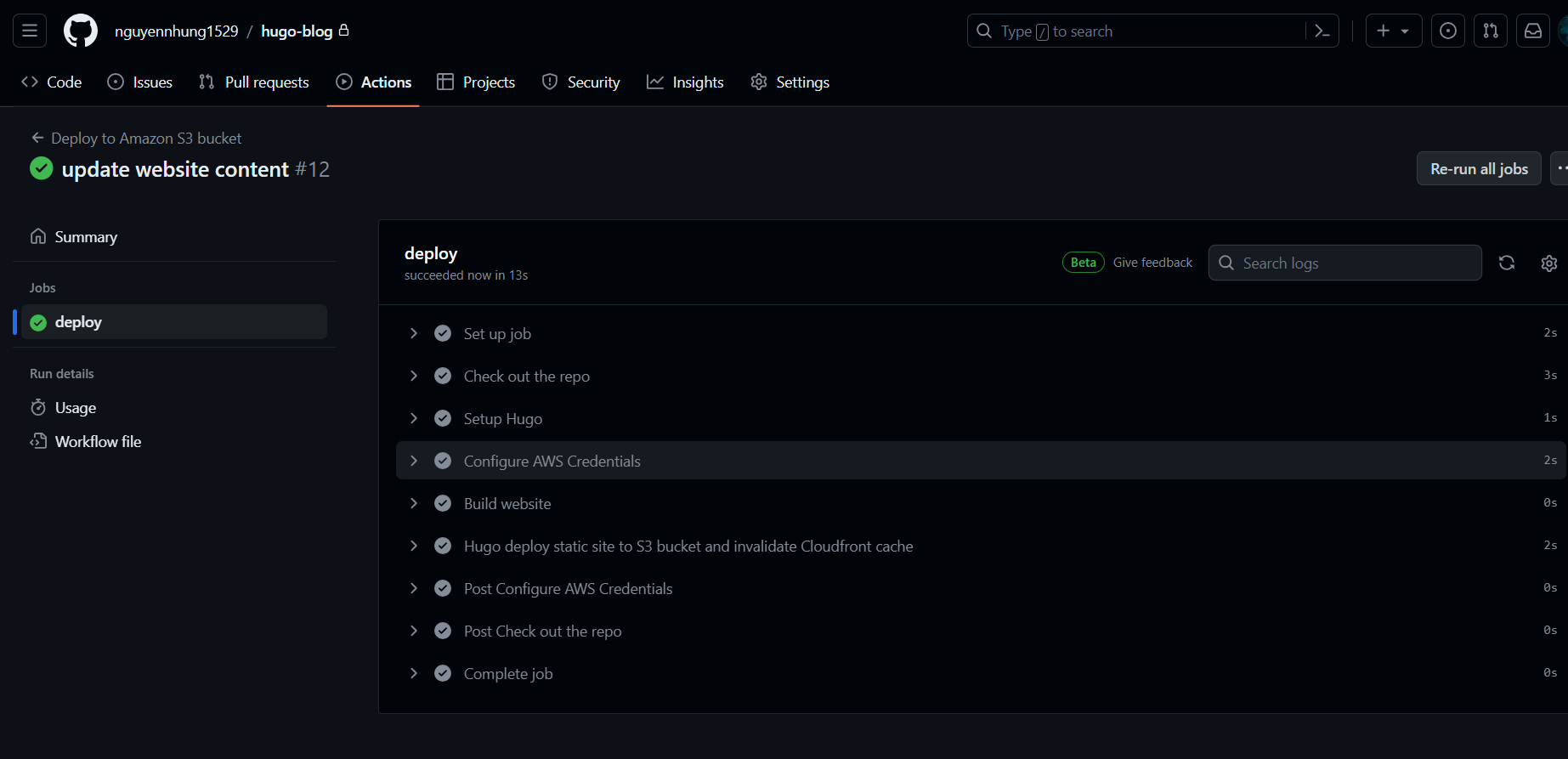Click the success check icon for Setup Hugo
The image size is (1568, 759).
pyautogui.click(x=443, y=418)
